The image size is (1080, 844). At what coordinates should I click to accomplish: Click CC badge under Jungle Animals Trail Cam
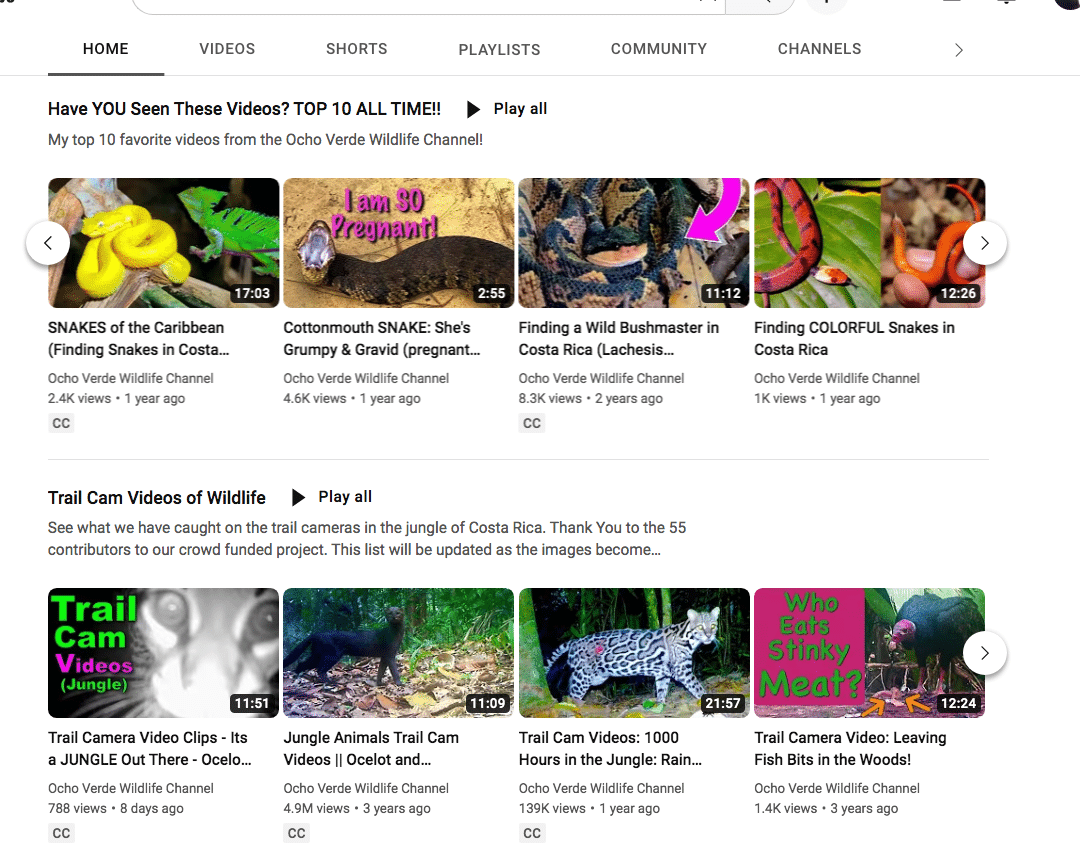pyautogui.click(x=297, y=833)
